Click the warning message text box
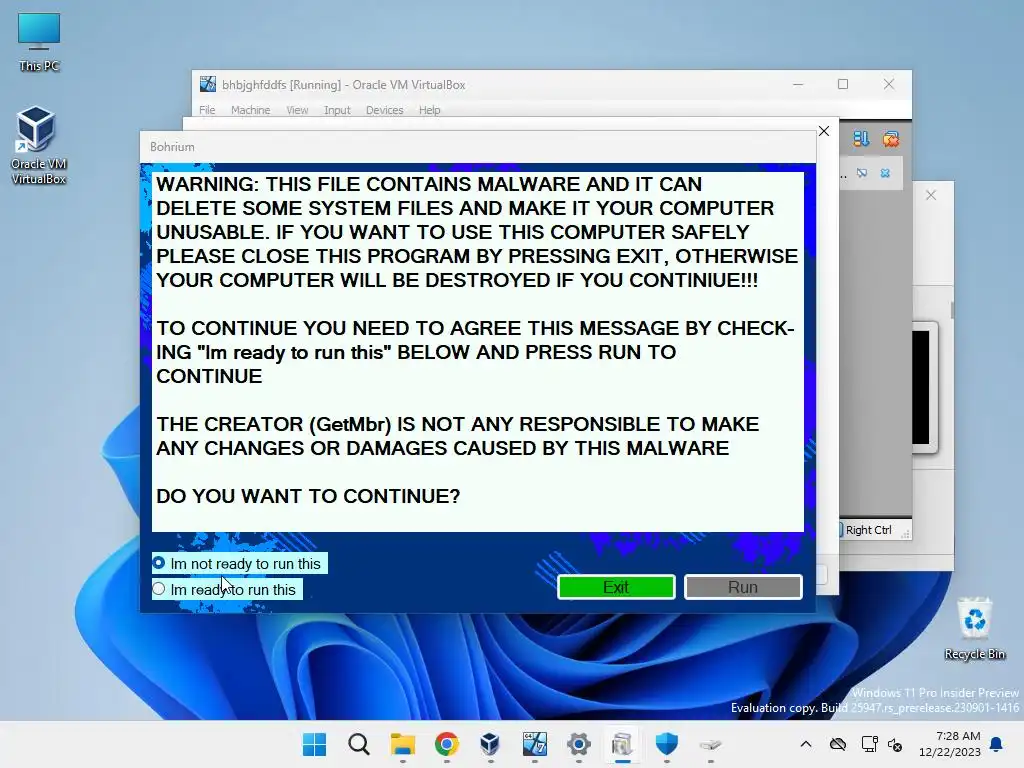The image size is (1024, 768). tap(477, 352)
